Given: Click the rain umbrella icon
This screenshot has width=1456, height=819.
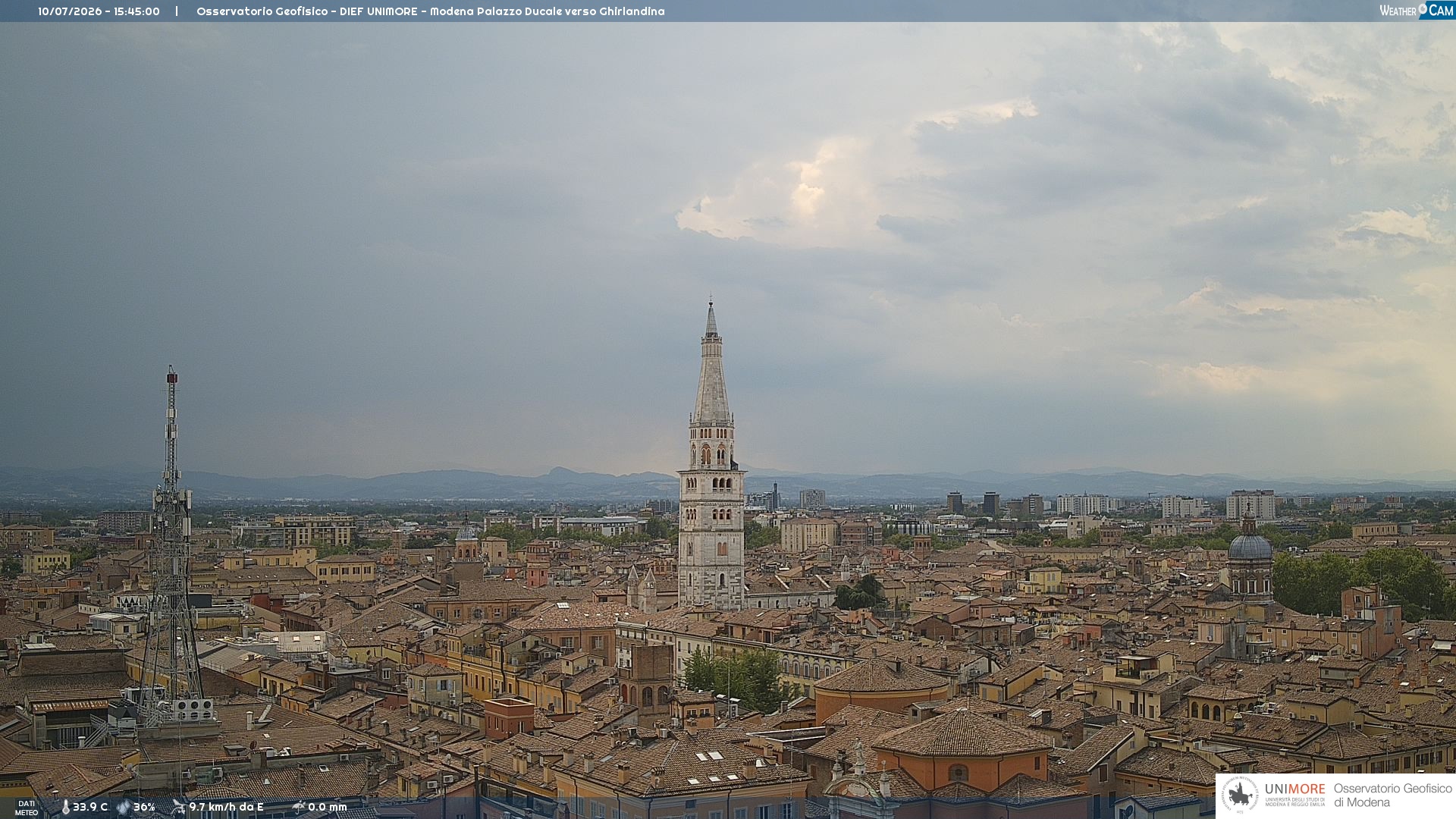Looking at the screenshot, I should pos(298,807).
